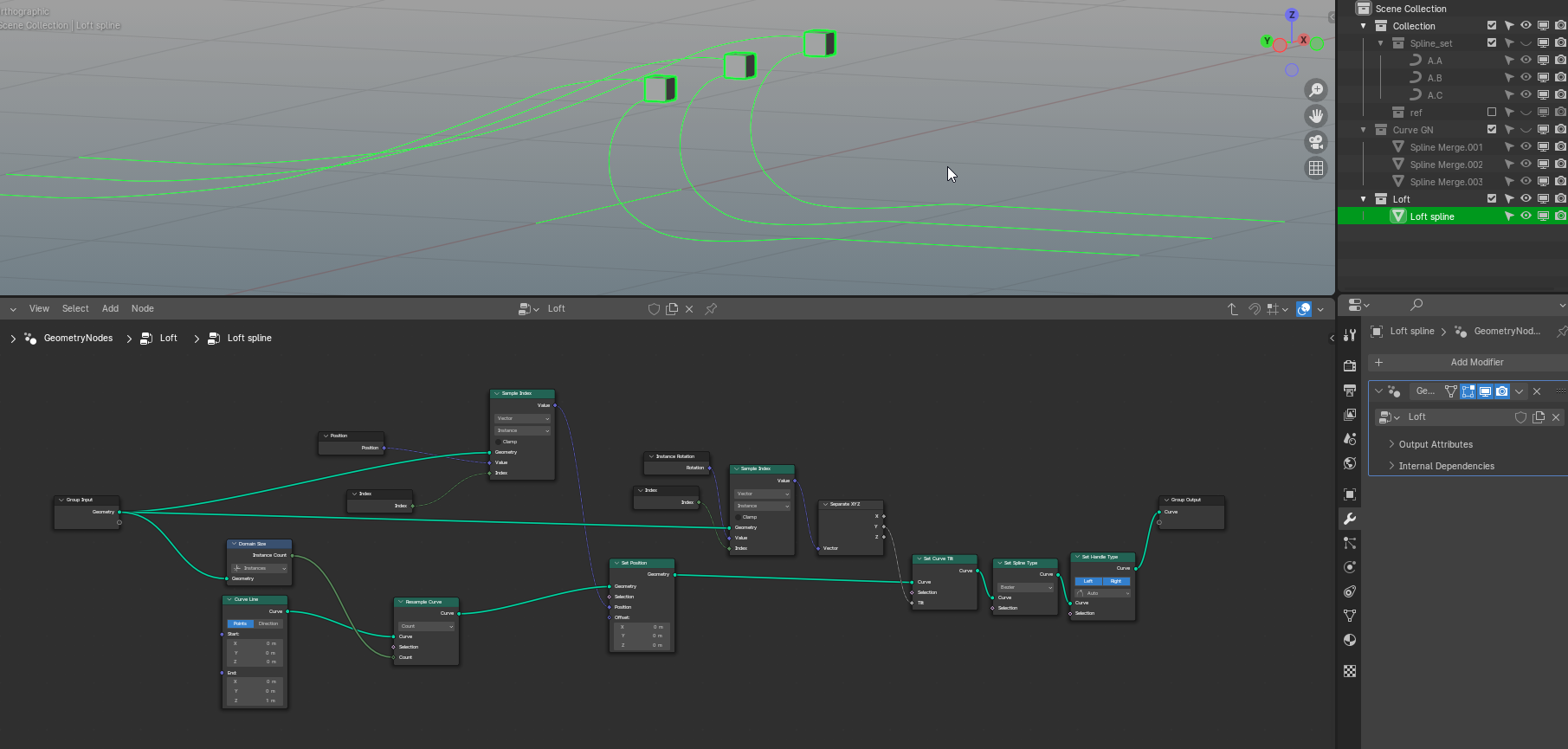The width and height of the screenshot is (1568, 749).
Task: Remove the GeometryNodes modifier with X
Action: point(1537,391)
